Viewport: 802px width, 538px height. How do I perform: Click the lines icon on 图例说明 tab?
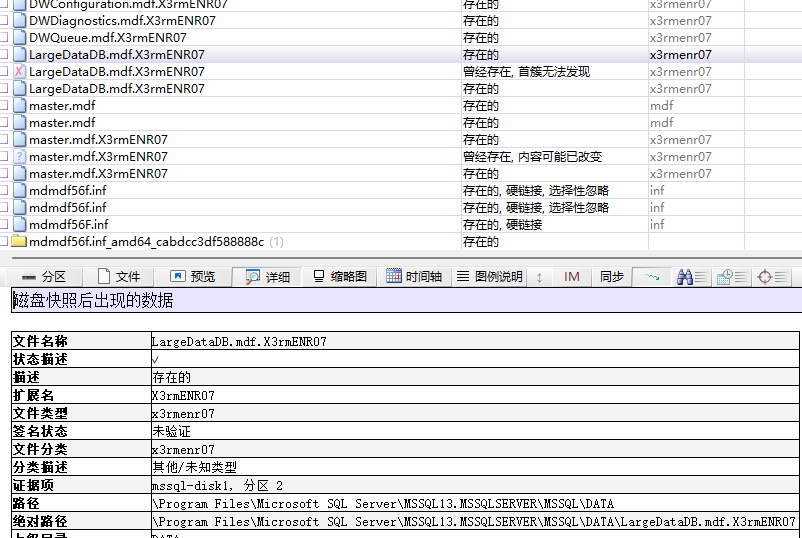(463, 276)
